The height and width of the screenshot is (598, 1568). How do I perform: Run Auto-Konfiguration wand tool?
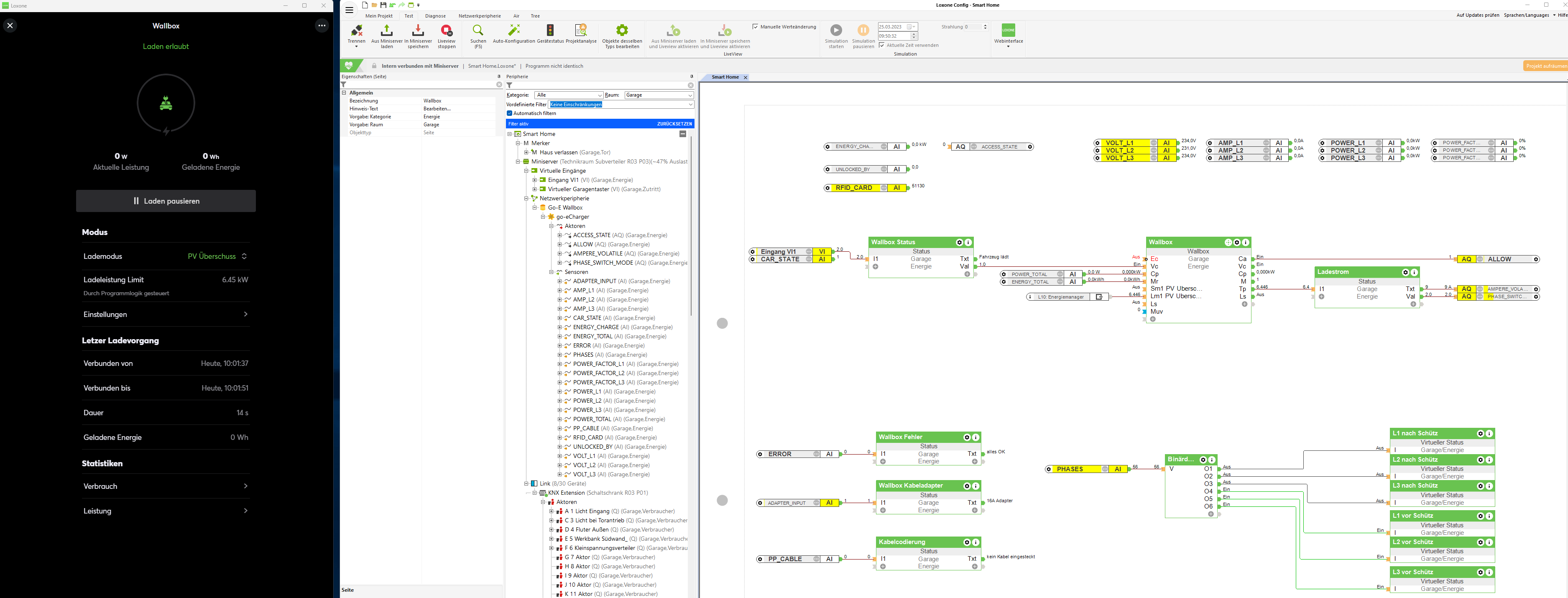(x=514, y=31)
